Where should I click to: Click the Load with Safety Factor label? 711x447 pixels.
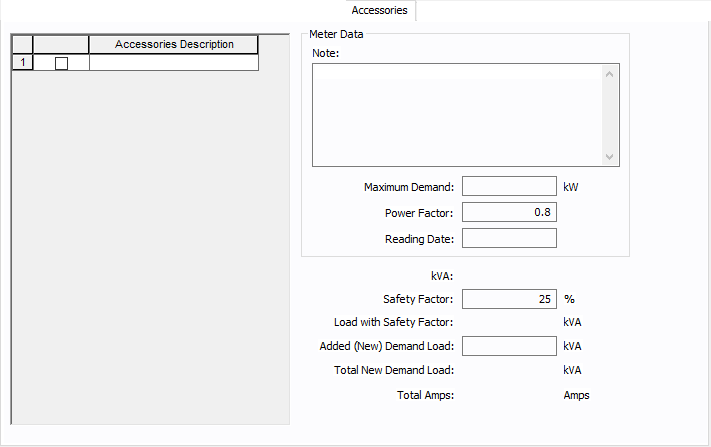click(394, 322)
